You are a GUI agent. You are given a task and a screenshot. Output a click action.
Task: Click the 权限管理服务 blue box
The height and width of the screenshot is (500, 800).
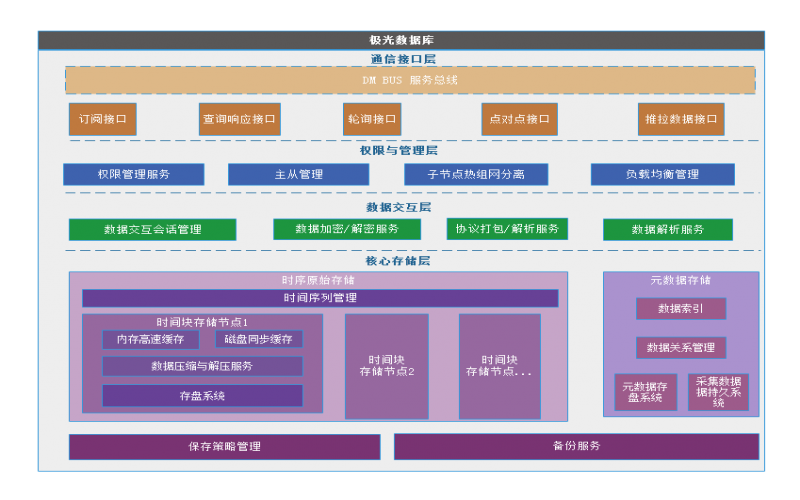click(134, 175)
